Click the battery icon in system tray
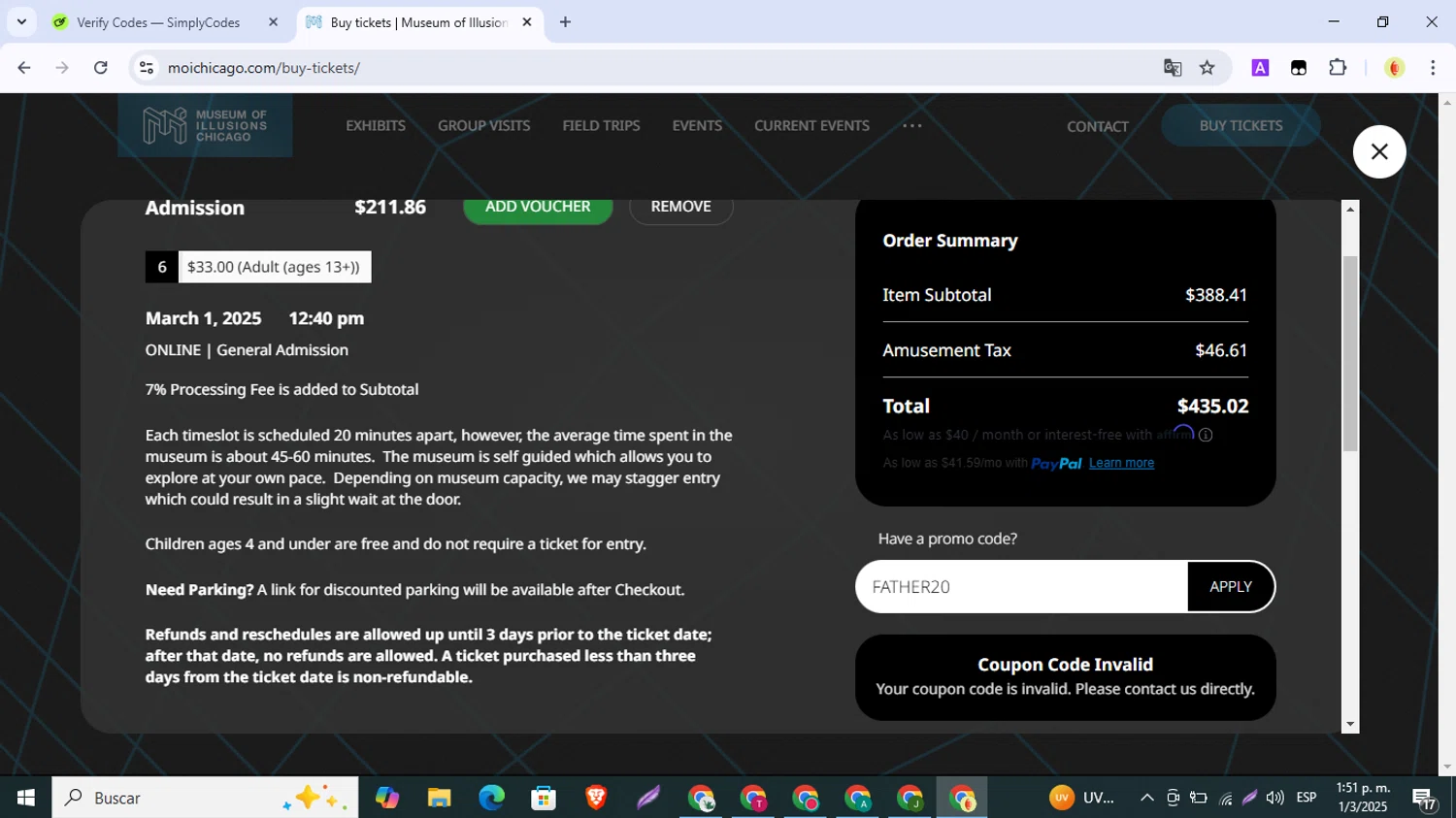 [1199, 798]
